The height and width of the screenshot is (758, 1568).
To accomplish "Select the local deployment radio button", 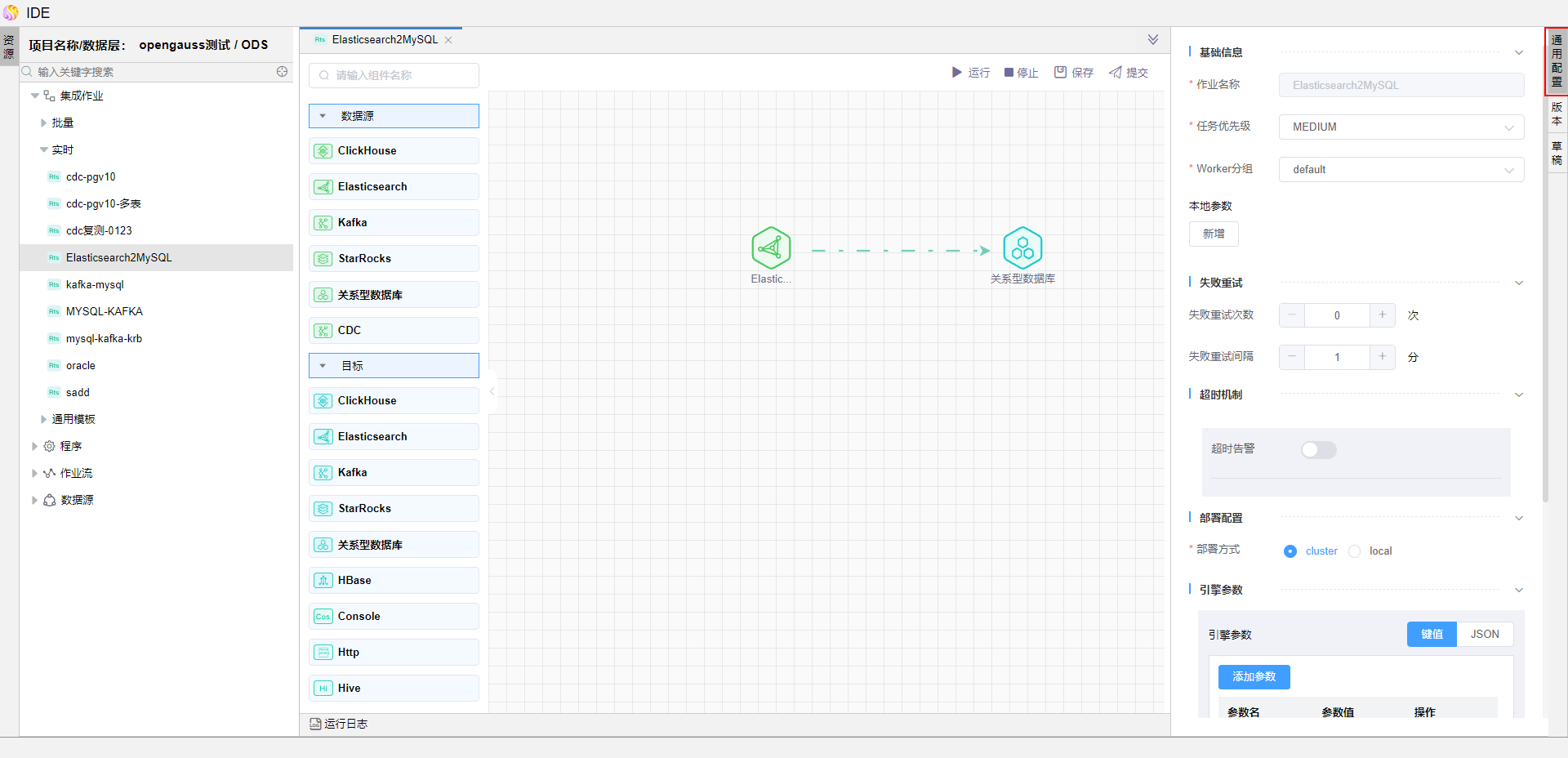I will pos(1355,551).
